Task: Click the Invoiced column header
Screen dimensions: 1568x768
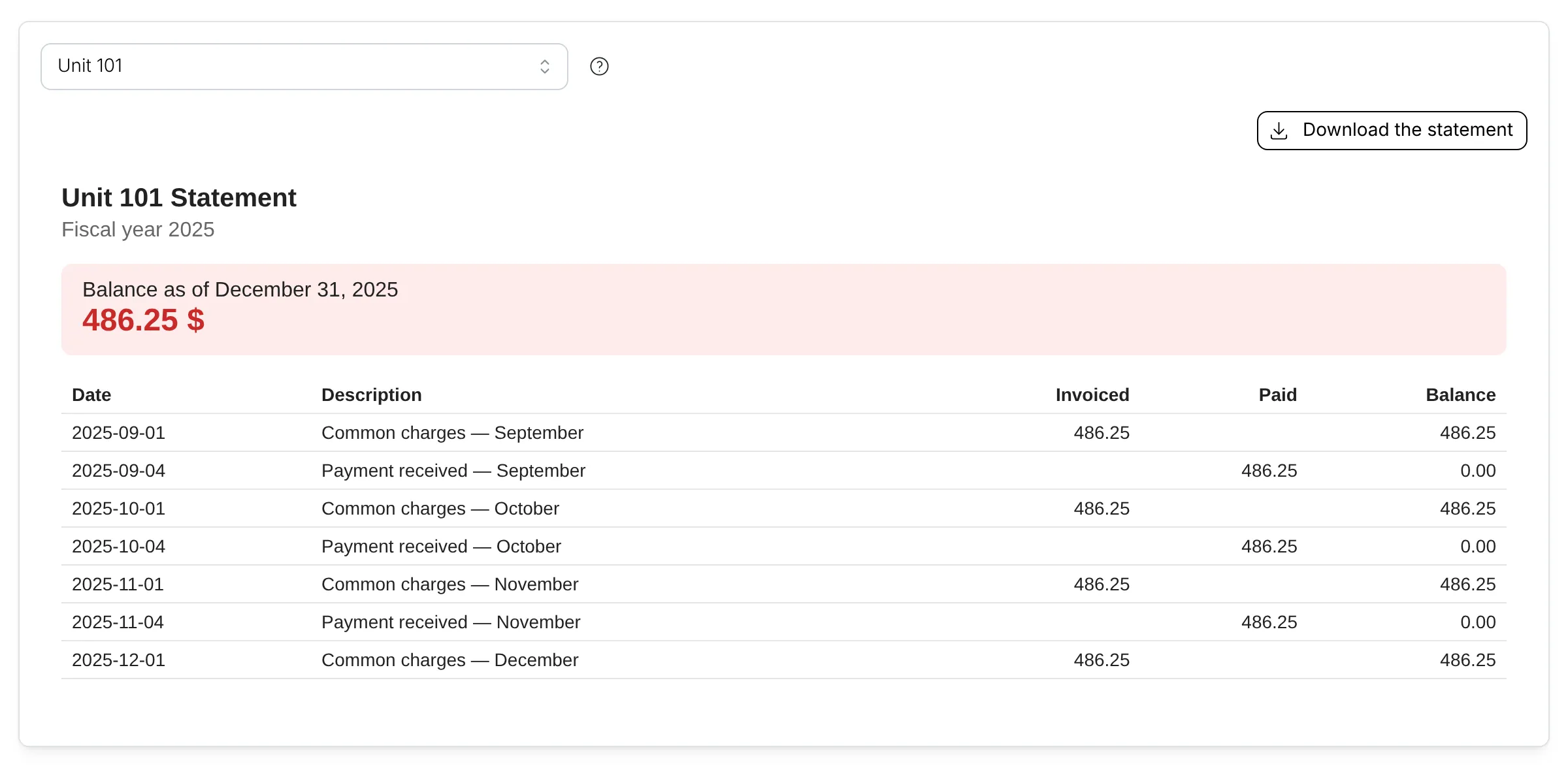Action: [x=1092, y=395]
